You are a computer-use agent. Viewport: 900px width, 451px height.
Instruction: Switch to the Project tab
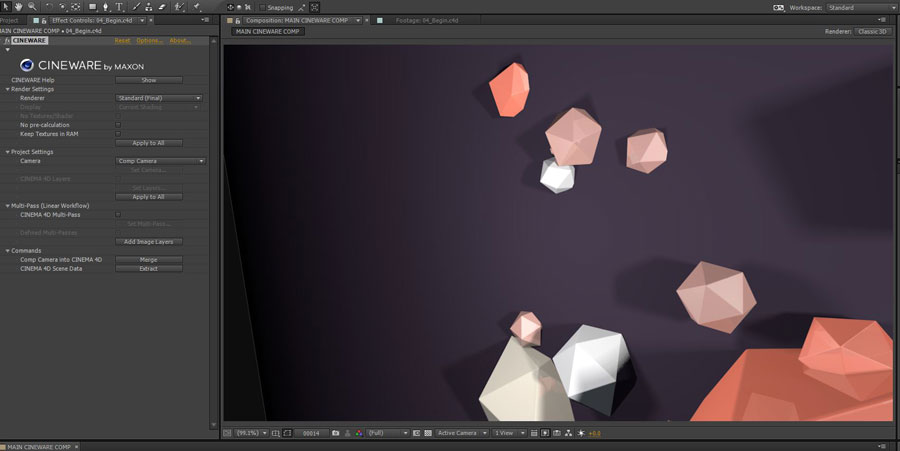pyautogui.click(x=9, y=20)
